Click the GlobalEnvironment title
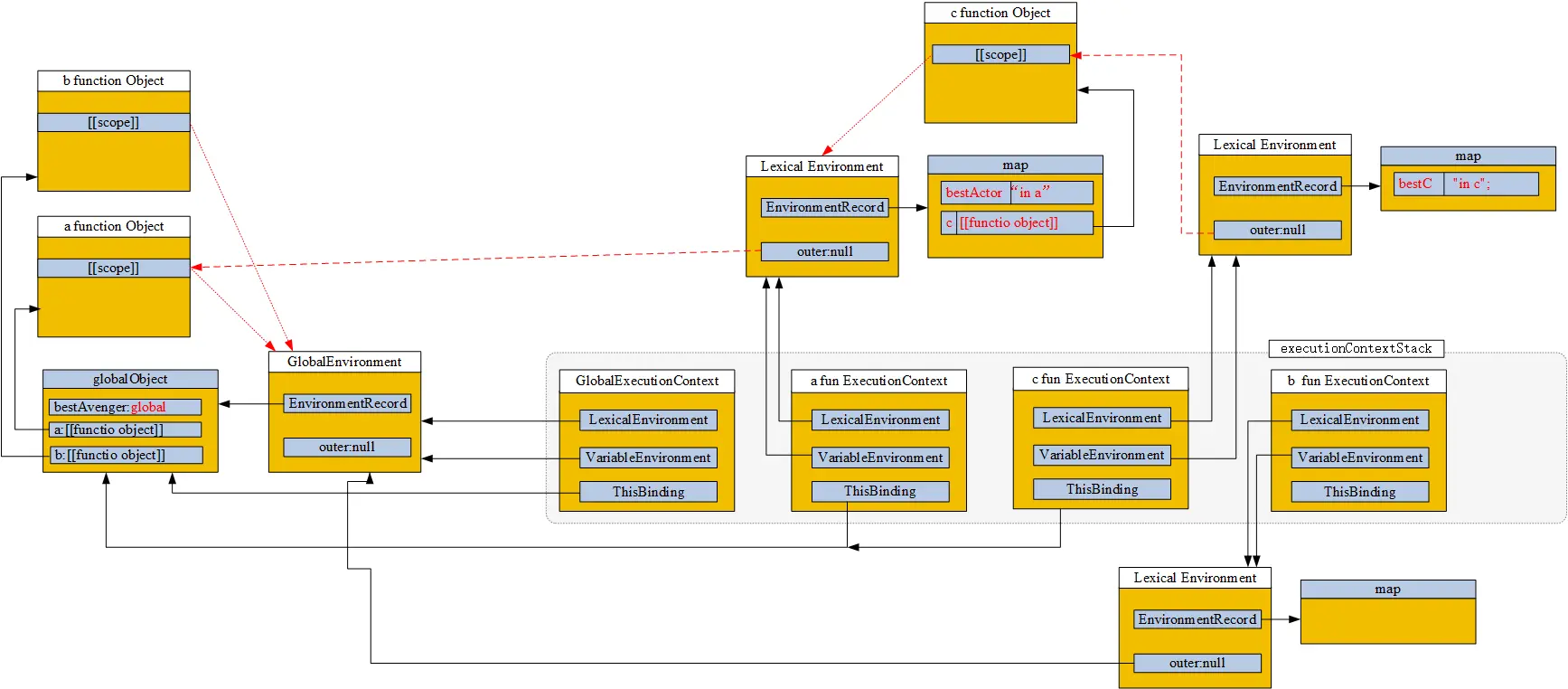This screenshot has height=689, width=1568. tap(344, 362)
